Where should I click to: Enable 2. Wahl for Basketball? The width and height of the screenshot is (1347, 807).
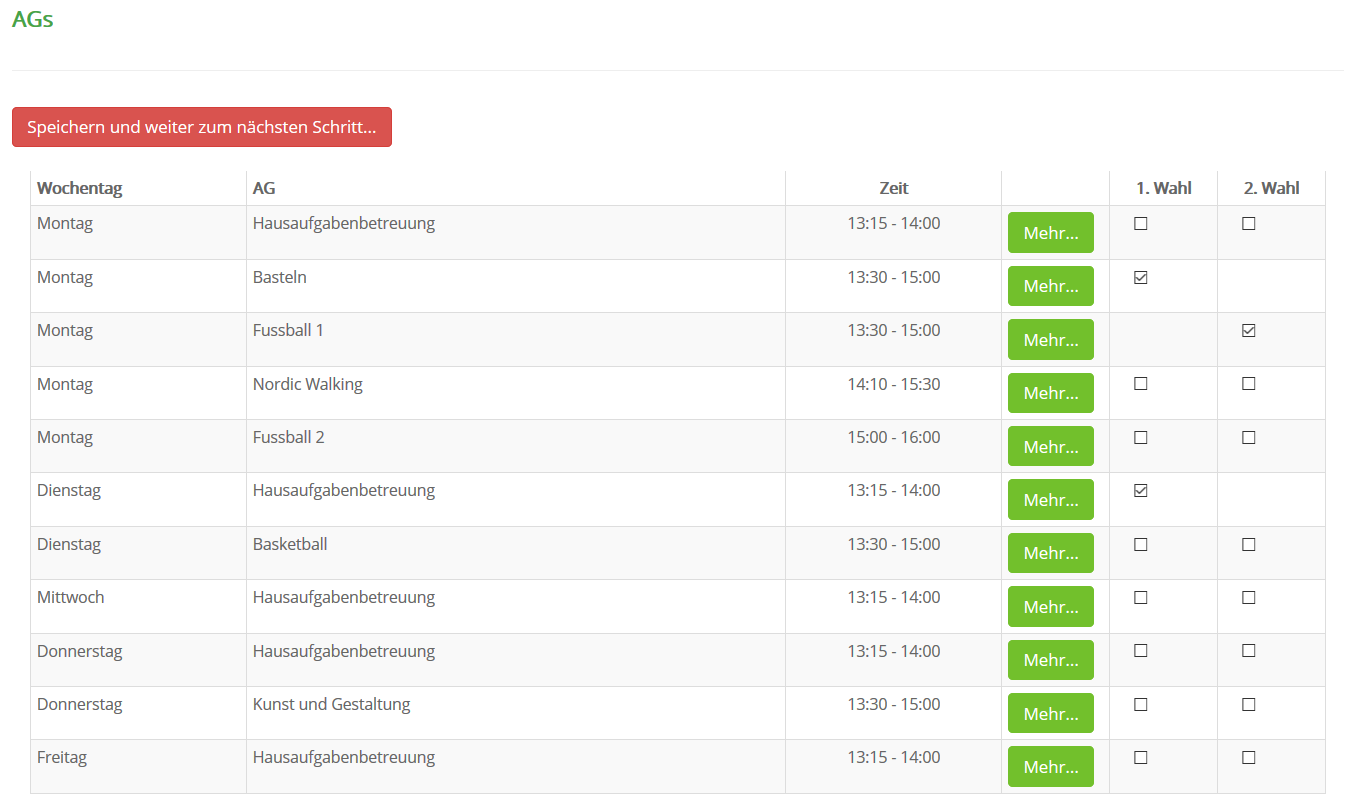(x=1248, y=545)
